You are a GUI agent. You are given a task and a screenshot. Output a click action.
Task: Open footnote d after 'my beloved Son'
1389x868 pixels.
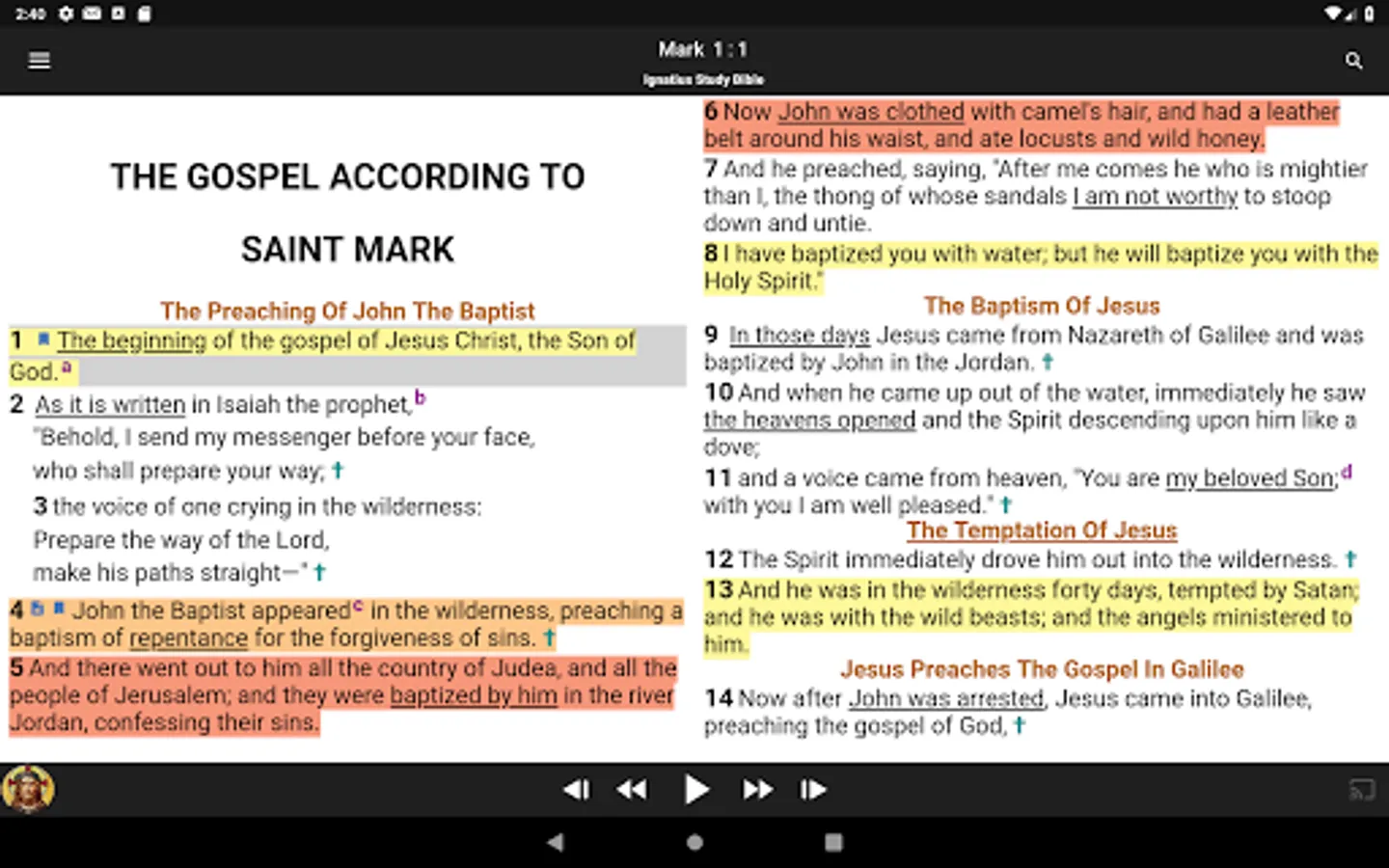(1347, 472)
